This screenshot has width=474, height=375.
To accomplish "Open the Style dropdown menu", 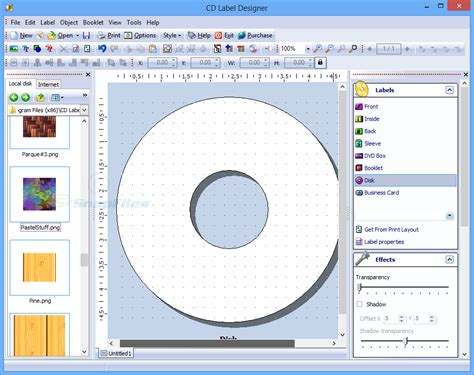I will point(172,35).
